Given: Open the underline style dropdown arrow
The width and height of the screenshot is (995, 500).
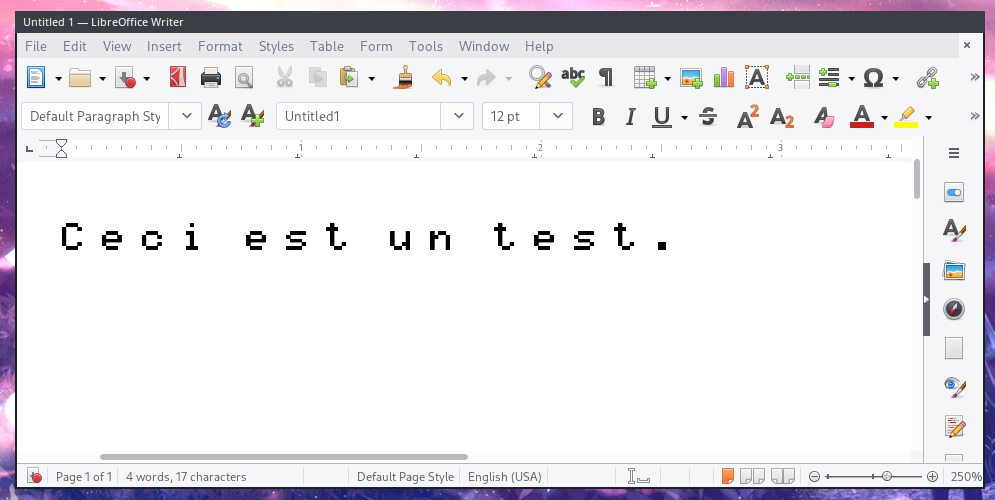Looking at the screenshot, I should (x=684, y=117).
